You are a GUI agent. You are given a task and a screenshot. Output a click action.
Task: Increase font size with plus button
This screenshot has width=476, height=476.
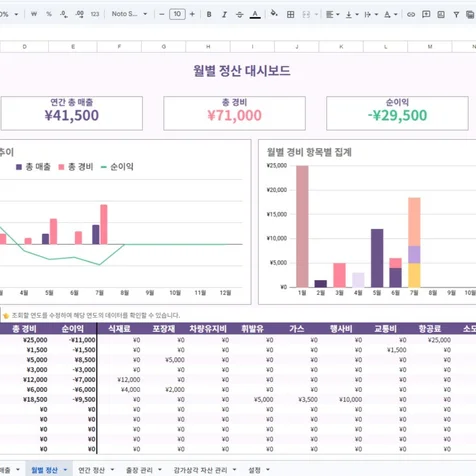pyautogui.click(x=192, y=14)
